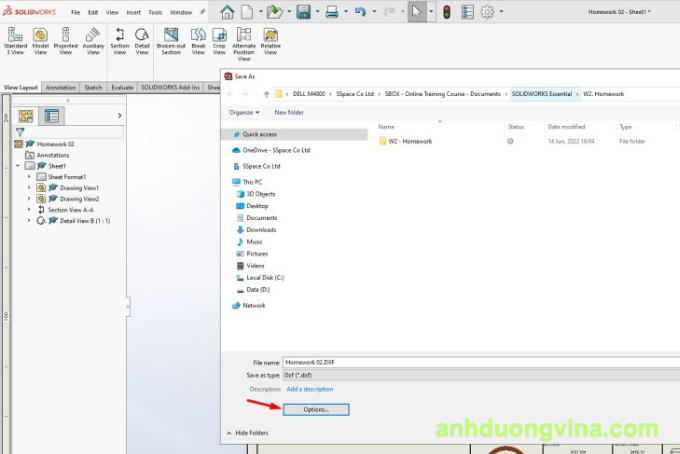Click the Add a description link
The height and width of the screenshot is (454, 680).
pyautogui.click(x=310, y=389)
